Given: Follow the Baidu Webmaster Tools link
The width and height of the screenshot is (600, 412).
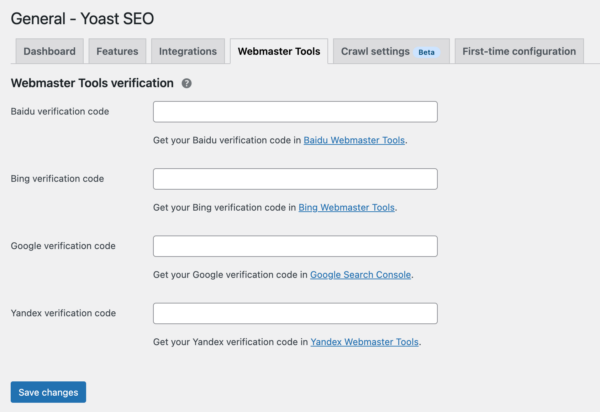Looking at the screenshot, I should tap(354, 140).
